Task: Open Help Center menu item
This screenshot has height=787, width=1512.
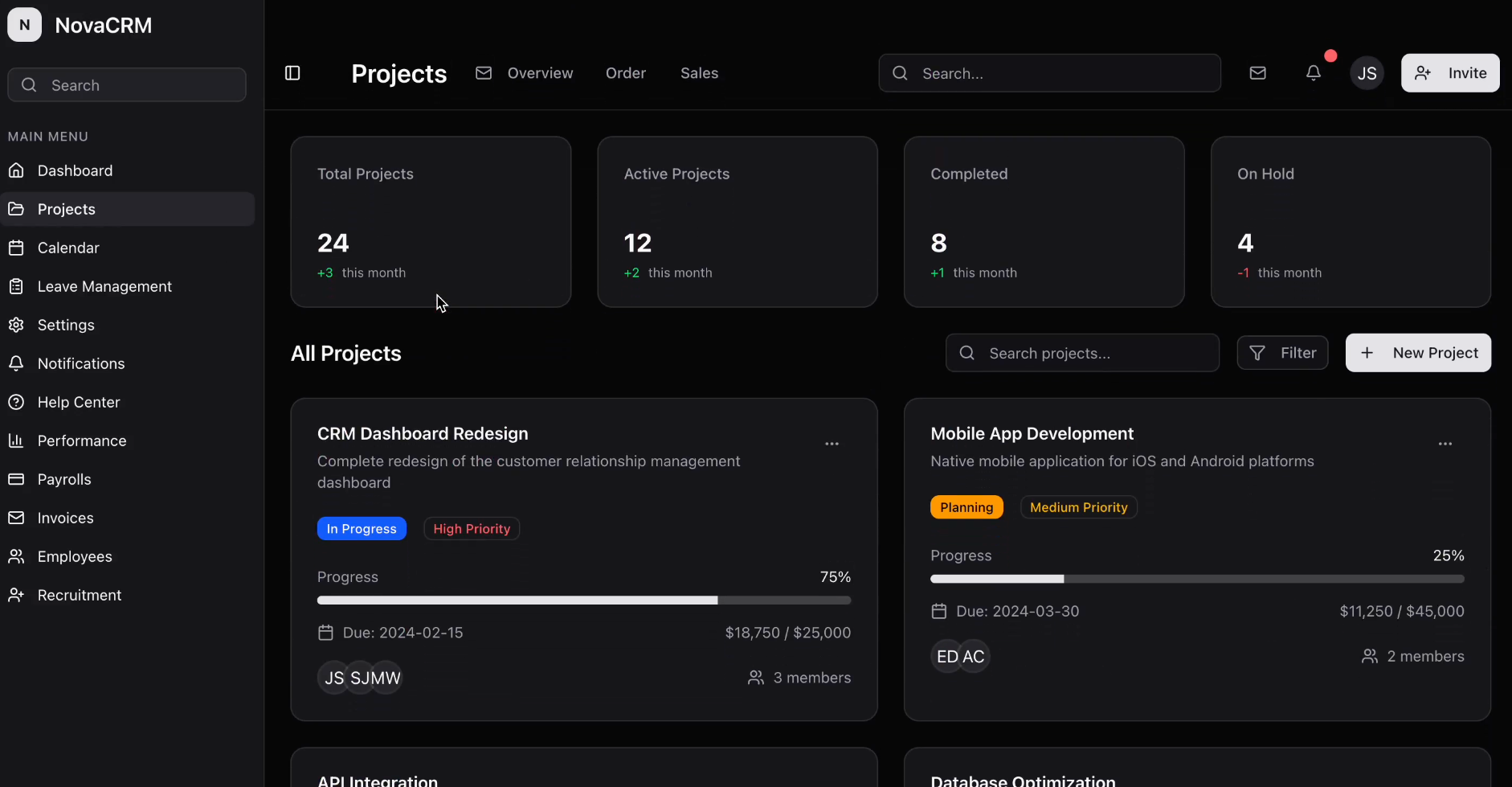Action: click(128, 402)
